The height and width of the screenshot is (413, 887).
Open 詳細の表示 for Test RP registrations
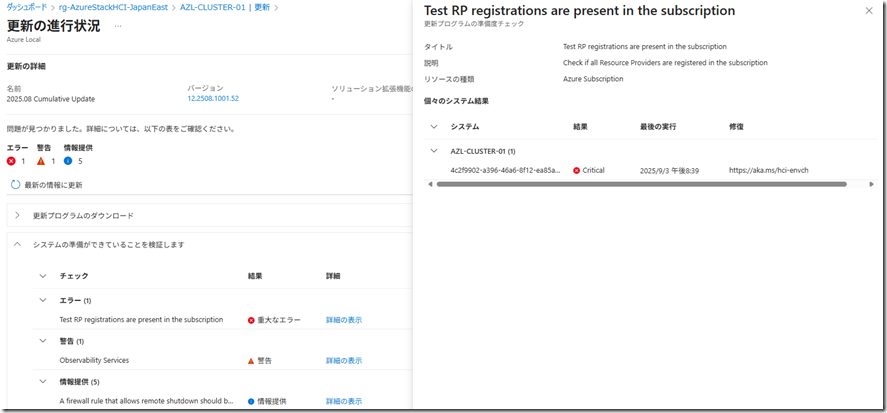(x=344, y=320)
